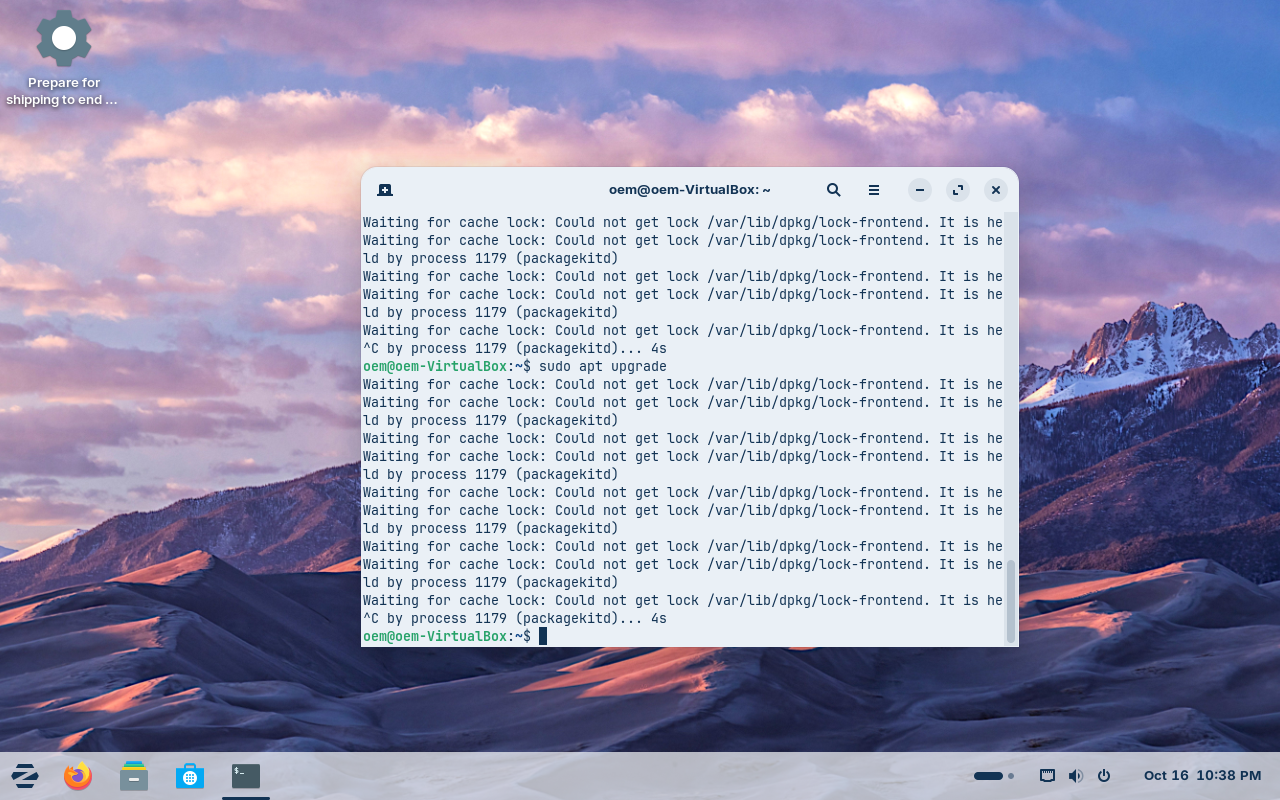Switch workspace using the pill indicator
Screen dimensions: 1280x800
click(x=988, y=776)
